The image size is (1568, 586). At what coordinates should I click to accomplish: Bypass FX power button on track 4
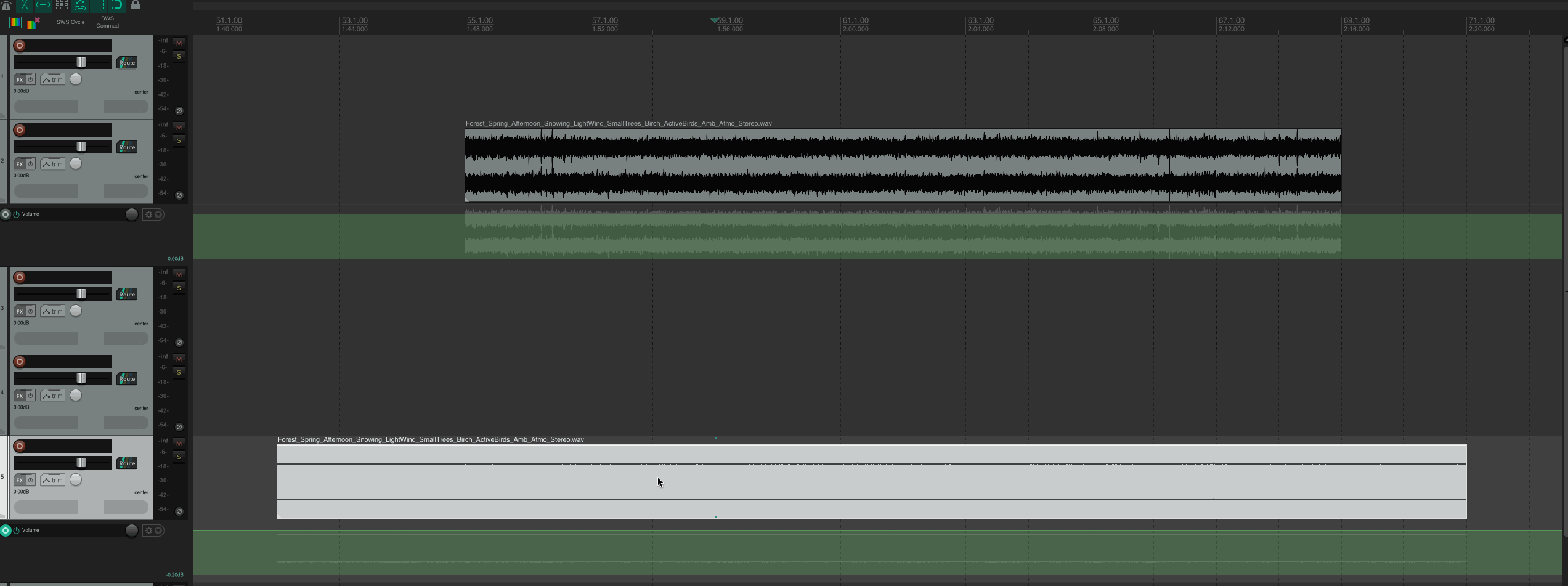point(30,396)
